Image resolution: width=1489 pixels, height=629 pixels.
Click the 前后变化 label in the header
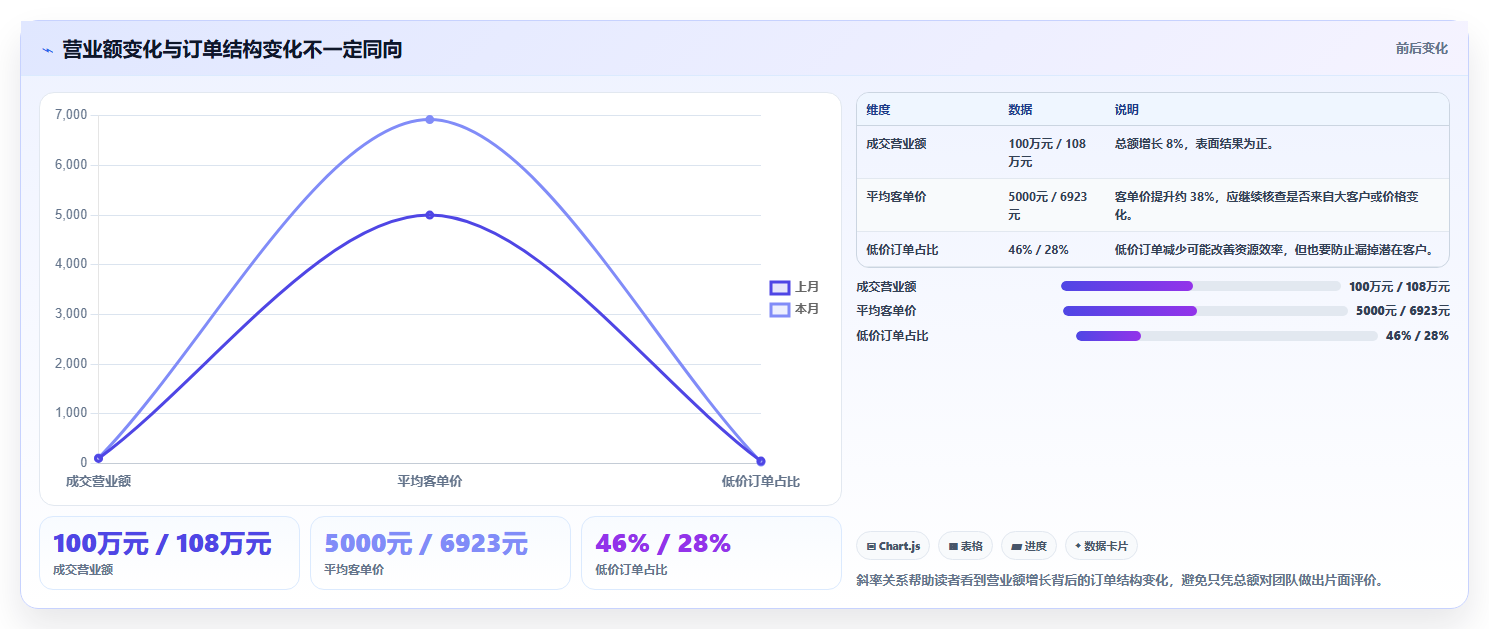[x=1421, y=48]
